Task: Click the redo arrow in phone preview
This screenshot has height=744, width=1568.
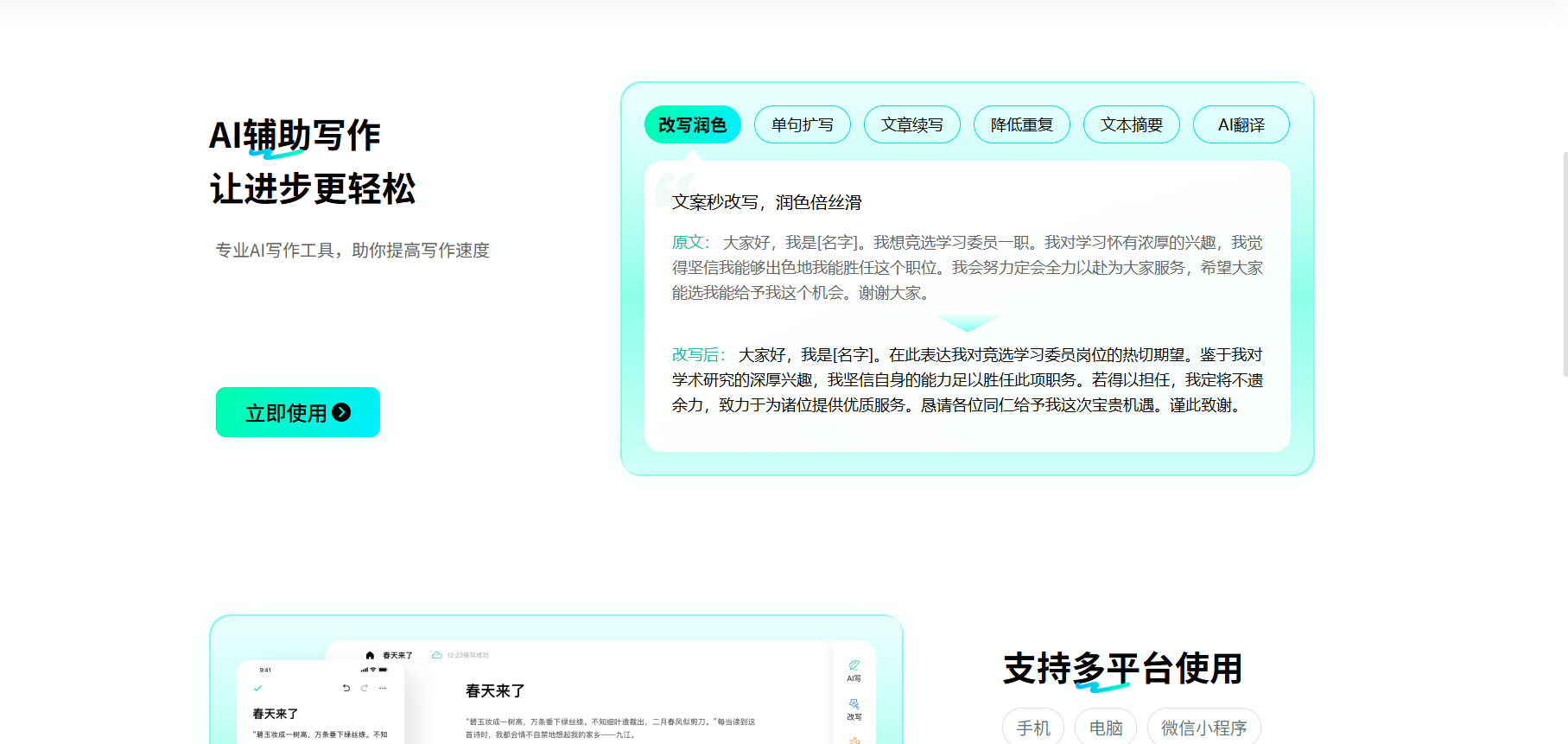Action: tap(365, 688)
